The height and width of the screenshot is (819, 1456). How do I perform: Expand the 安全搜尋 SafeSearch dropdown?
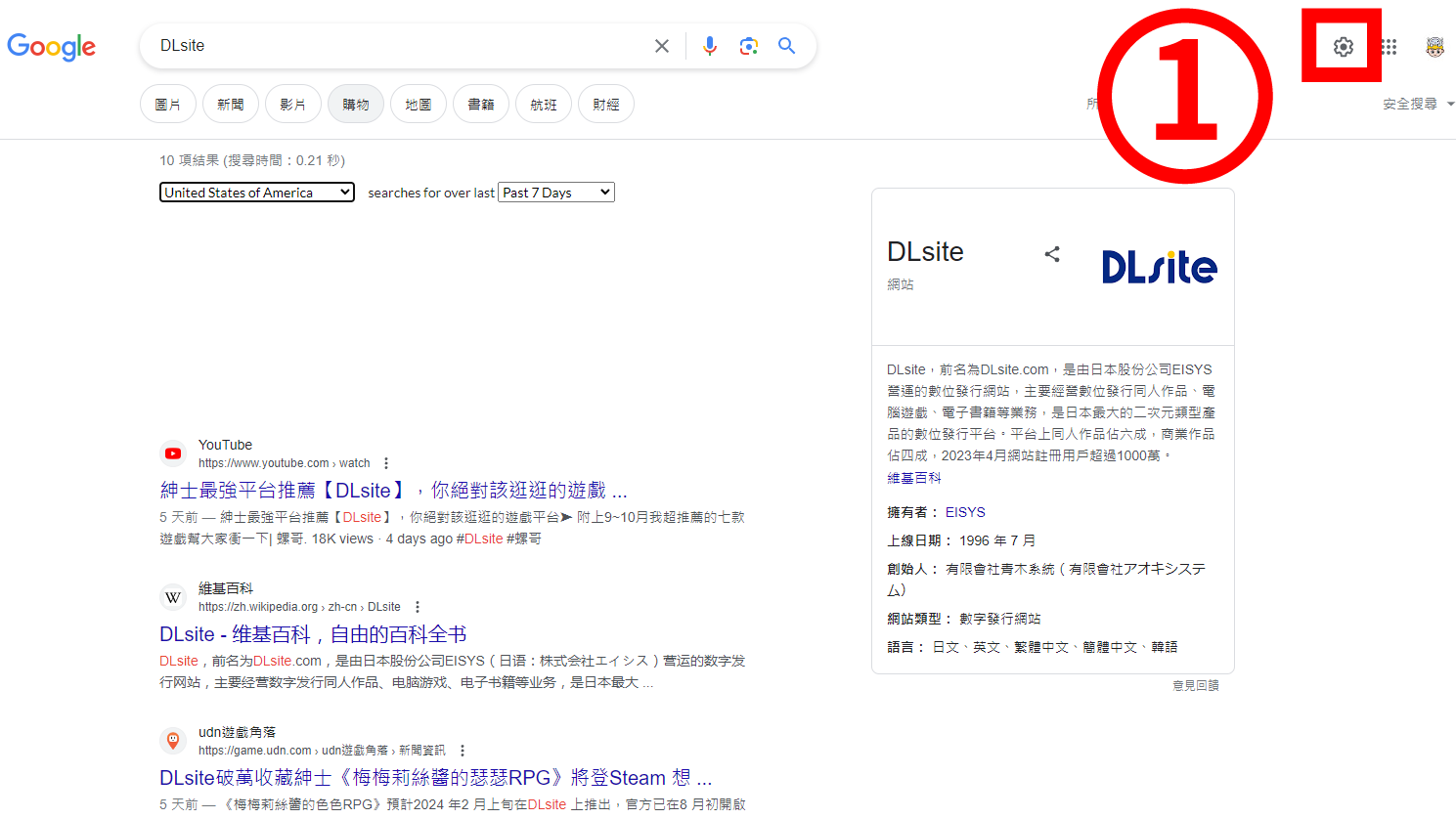click(1418, 103)
